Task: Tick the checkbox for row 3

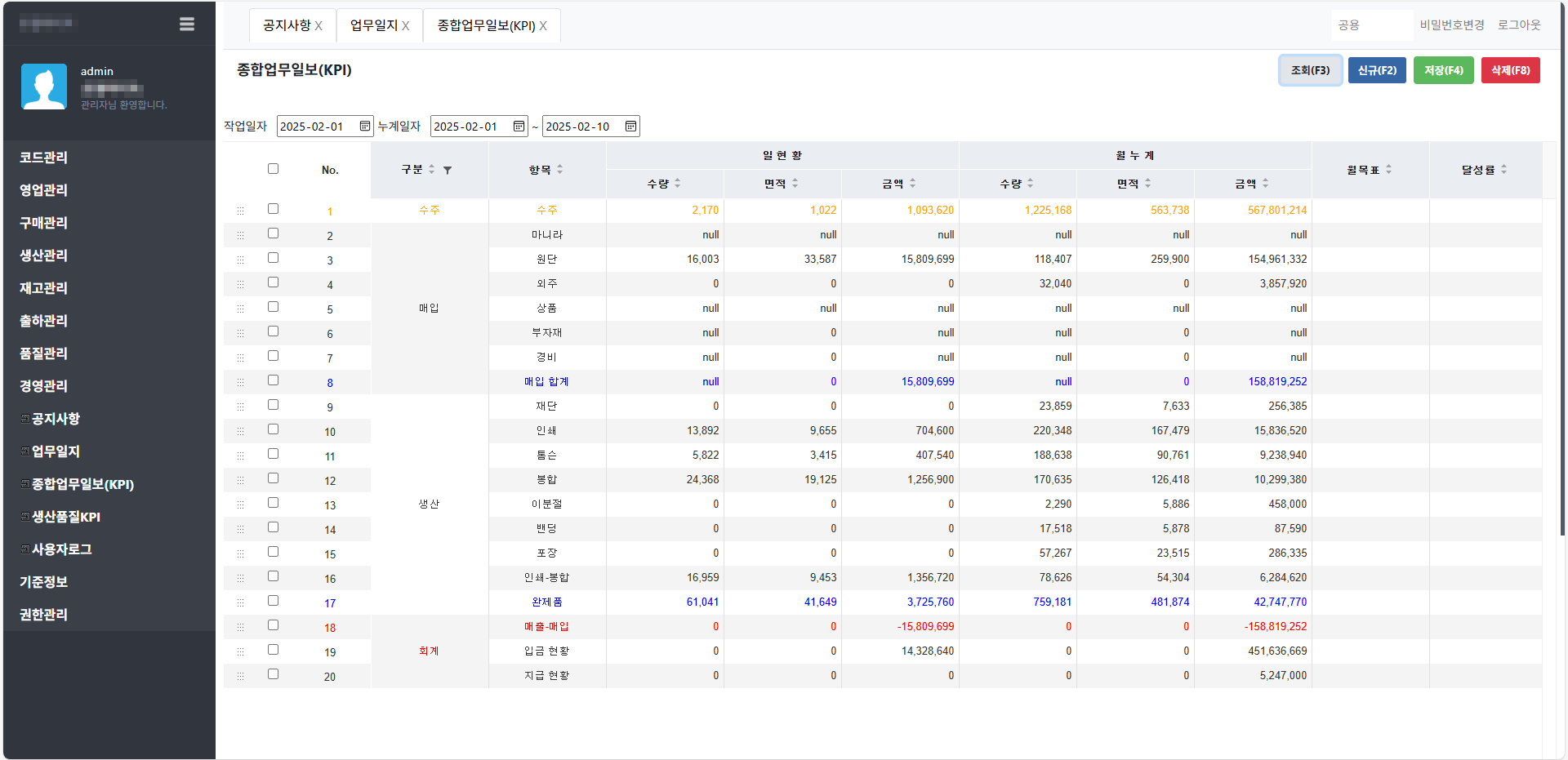Action: [x=273, y=258]
